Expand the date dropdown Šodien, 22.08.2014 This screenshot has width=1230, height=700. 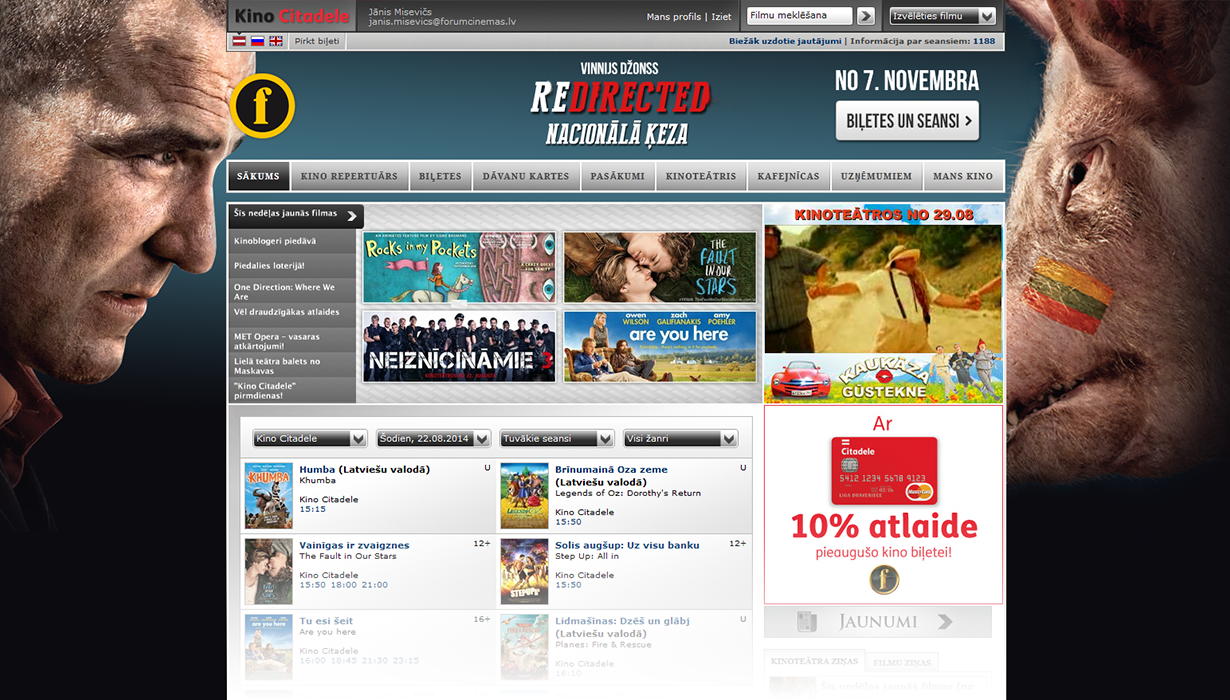coord(433,439)
